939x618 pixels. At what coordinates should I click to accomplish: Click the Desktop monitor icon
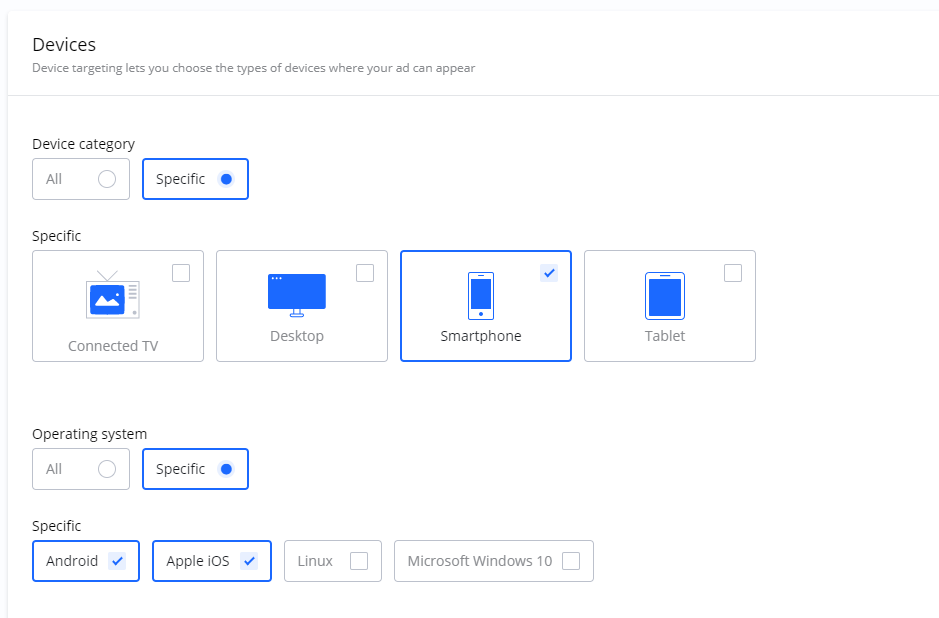296,294
